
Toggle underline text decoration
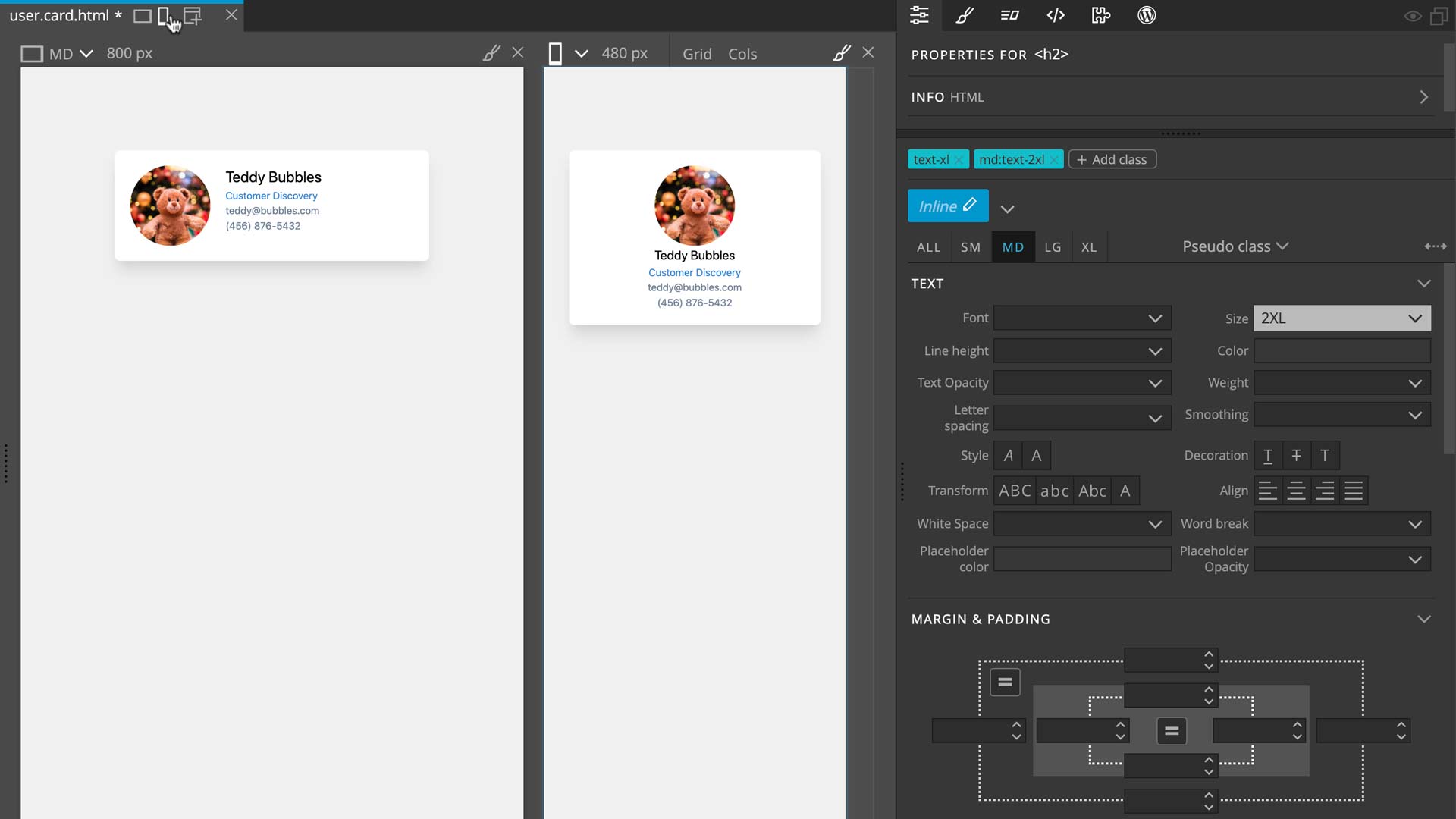pos(1268,456)
